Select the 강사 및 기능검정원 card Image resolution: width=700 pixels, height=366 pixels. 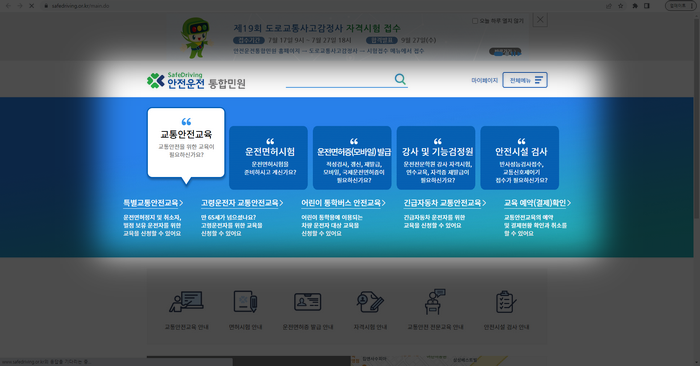436,158
